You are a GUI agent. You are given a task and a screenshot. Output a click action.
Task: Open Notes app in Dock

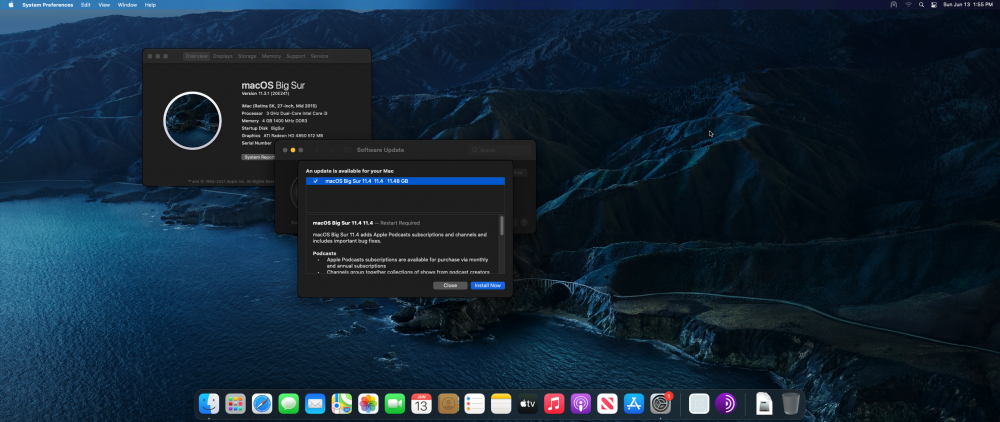point(501,404)
